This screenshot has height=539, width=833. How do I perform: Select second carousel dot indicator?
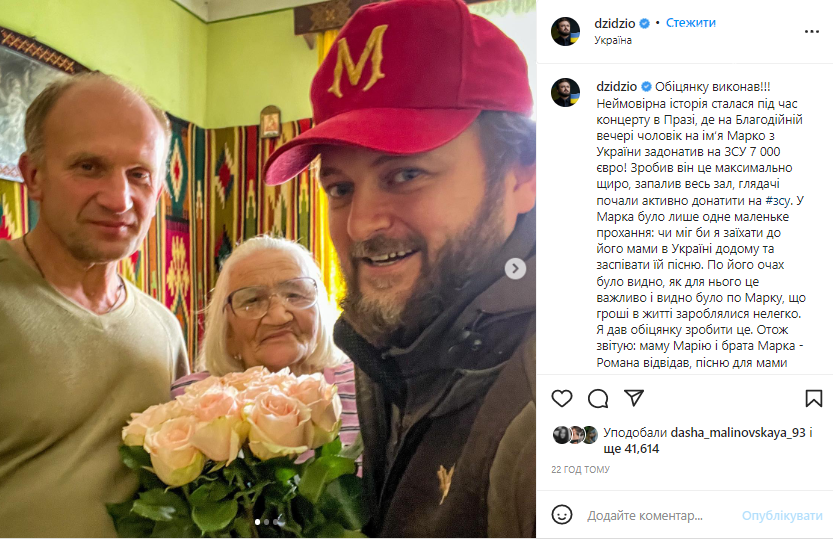(x=267, y=522)
